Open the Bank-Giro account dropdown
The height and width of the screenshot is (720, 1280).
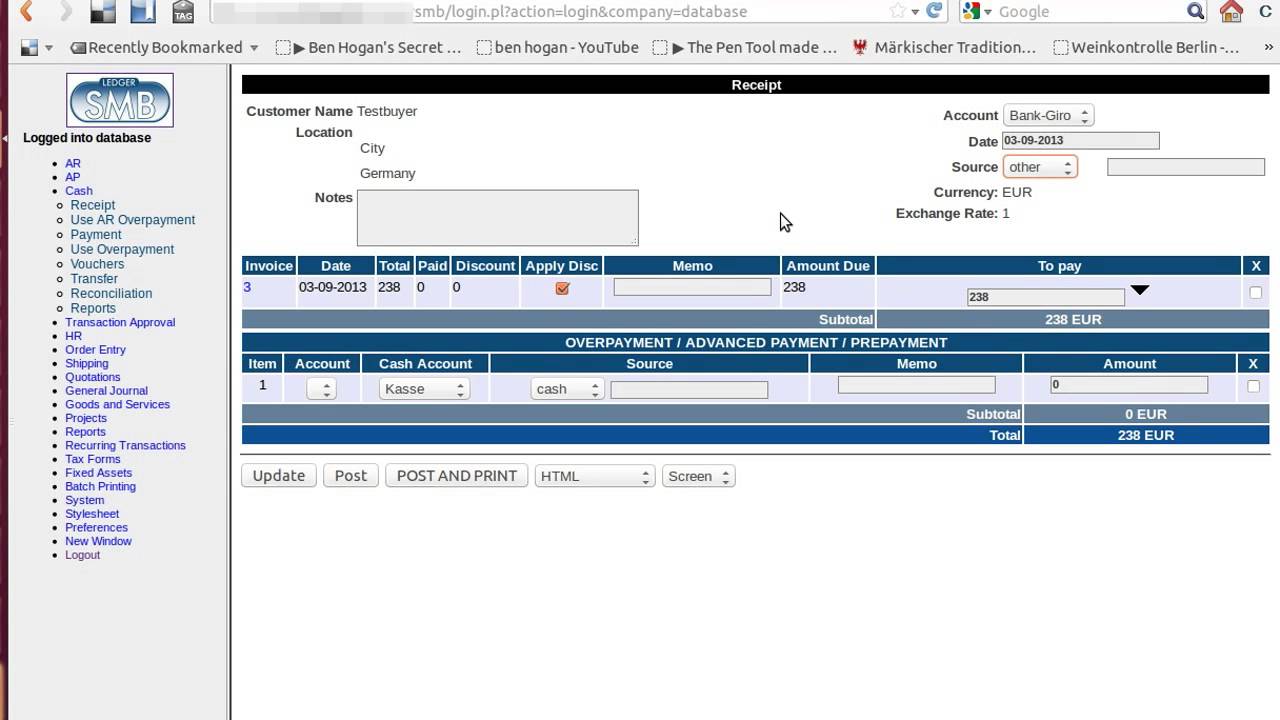[1048, 116]
